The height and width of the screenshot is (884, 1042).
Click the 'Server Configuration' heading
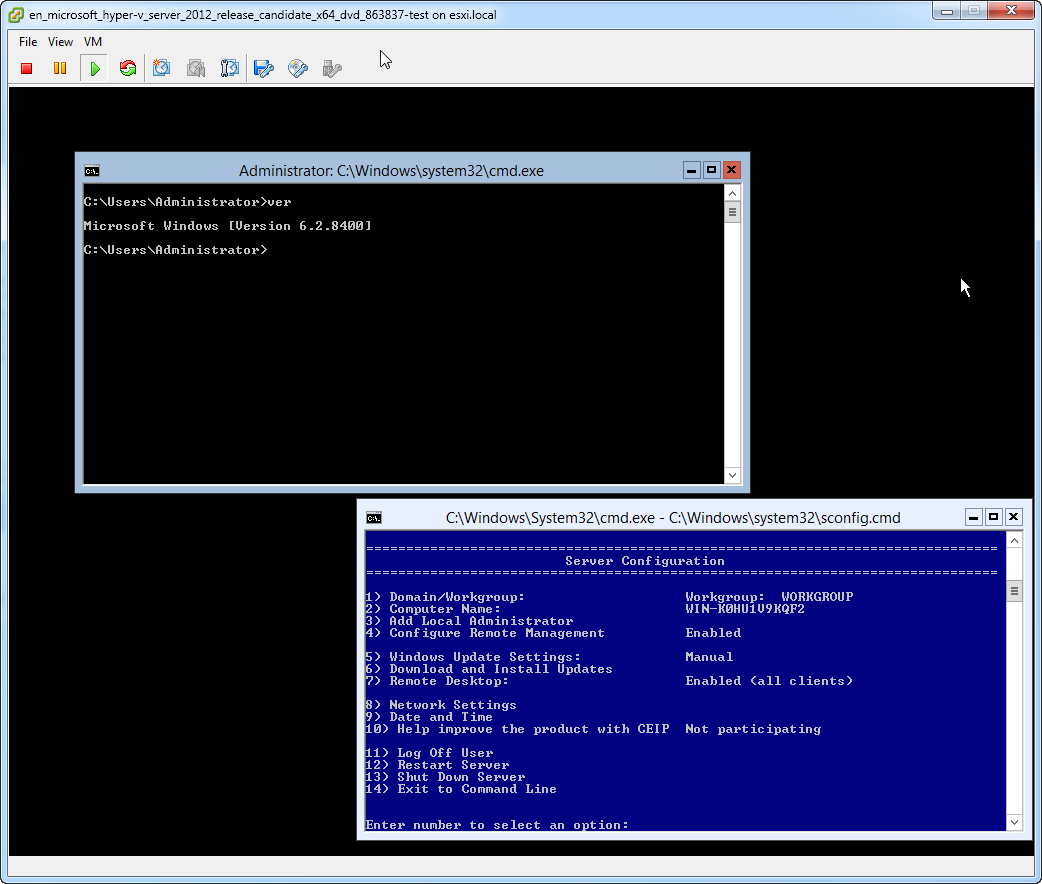pyautogui.click(x=645, y=561)
